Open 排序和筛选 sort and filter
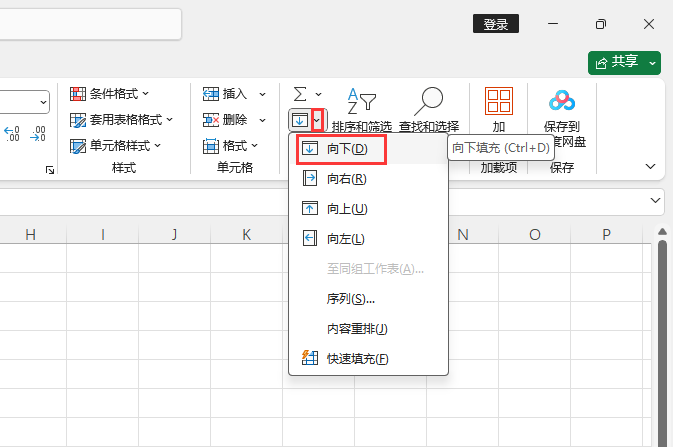Viewport: 673px width, 447px height. click(361, 110)
